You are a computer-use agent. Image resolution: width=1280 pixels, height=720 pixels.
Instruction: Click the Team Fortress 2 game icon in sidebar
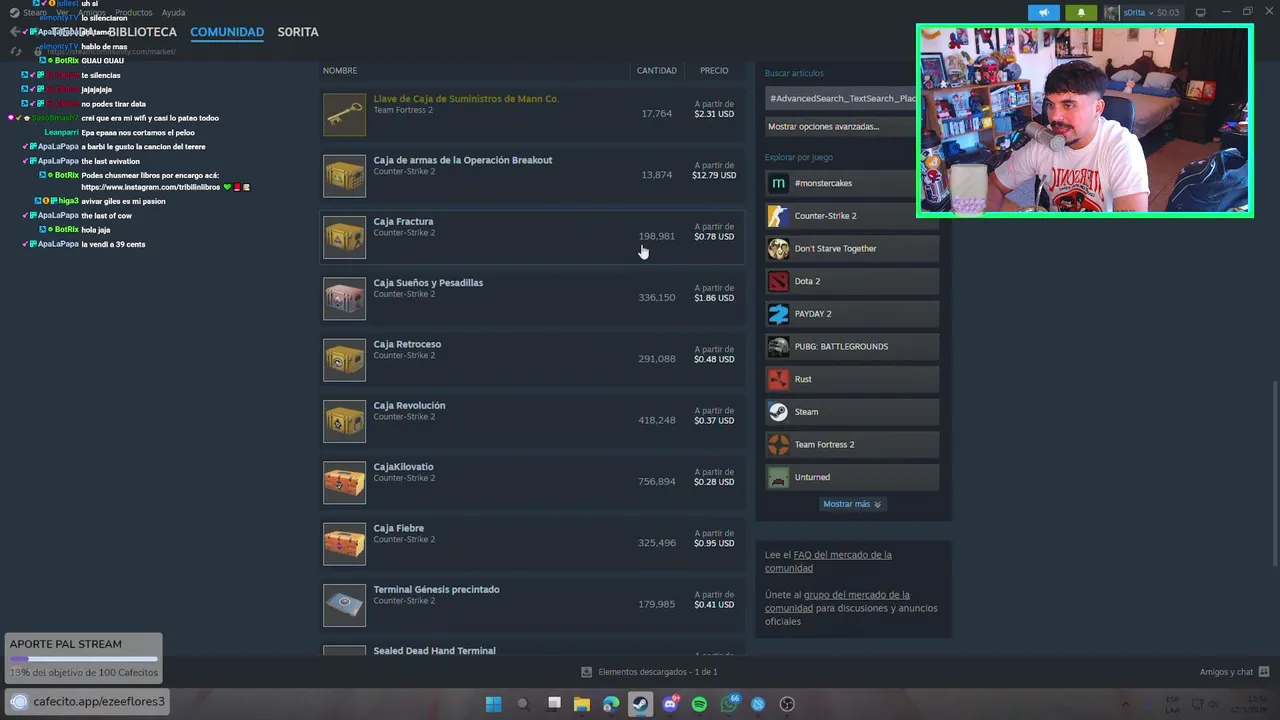coord(778,444)
